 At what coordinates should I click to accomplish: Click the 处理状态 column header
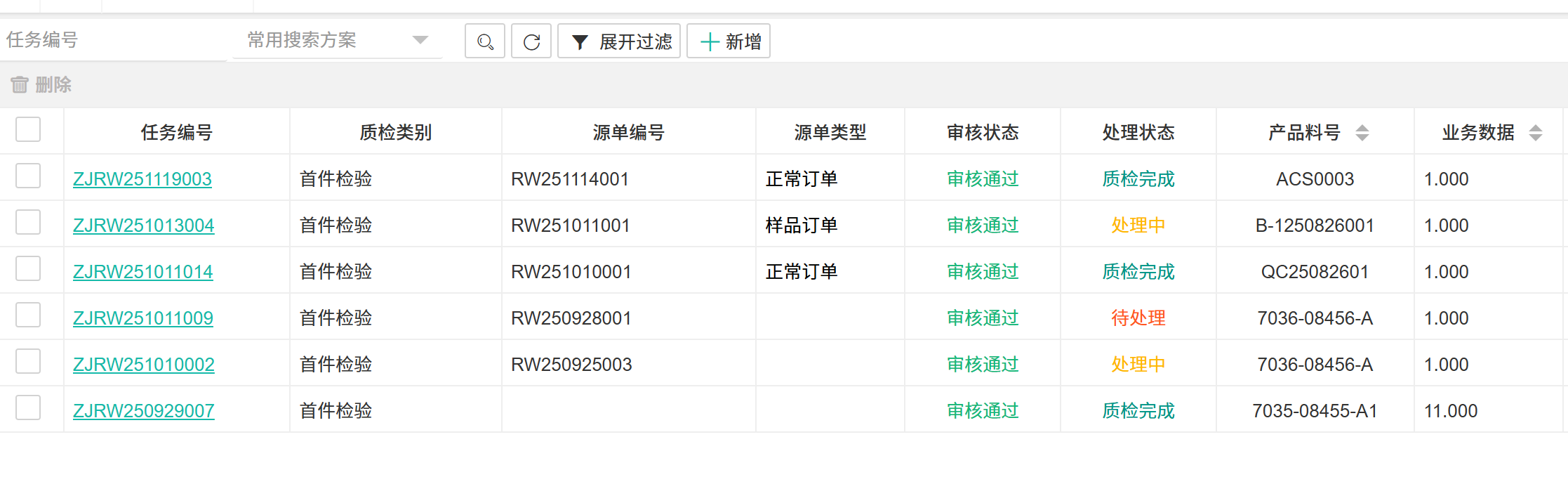(x=1138, y=132)
